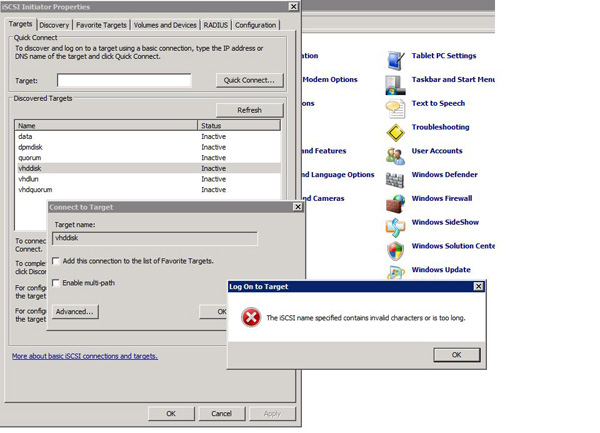
Task: Click the Quick Connect button
Action: click(249, 80)
